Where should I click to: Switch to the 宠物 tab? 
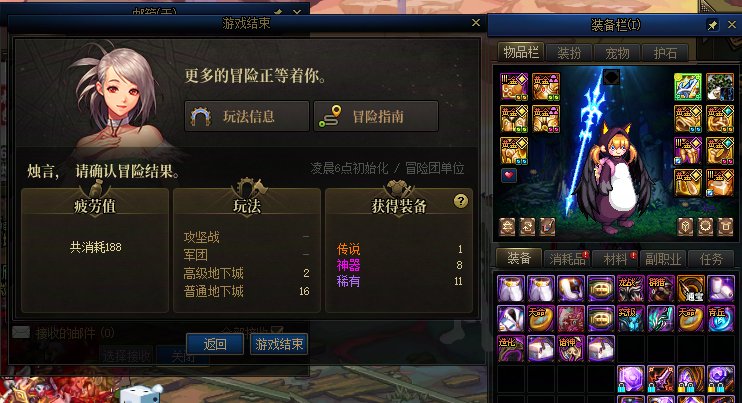pos(617,53)
